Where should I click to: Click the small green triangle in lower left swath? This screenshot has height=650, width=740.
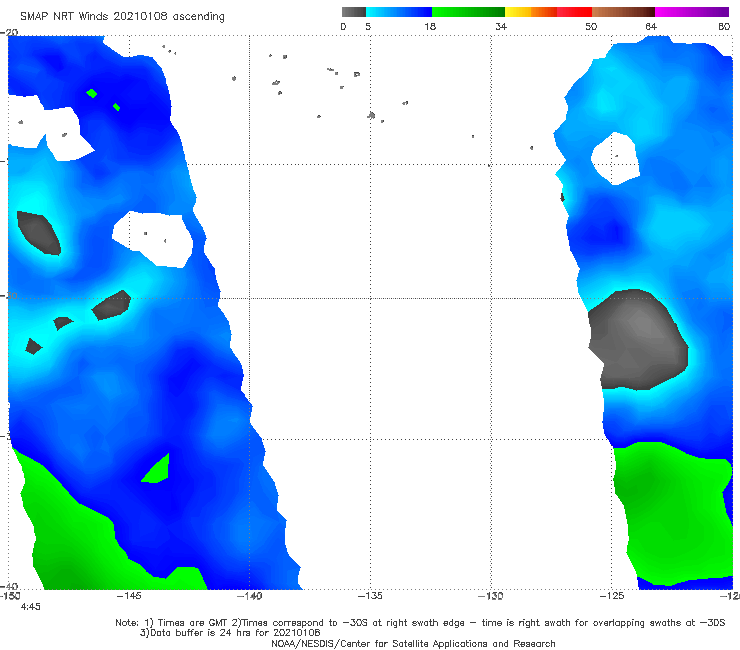(x=157, y=470)
